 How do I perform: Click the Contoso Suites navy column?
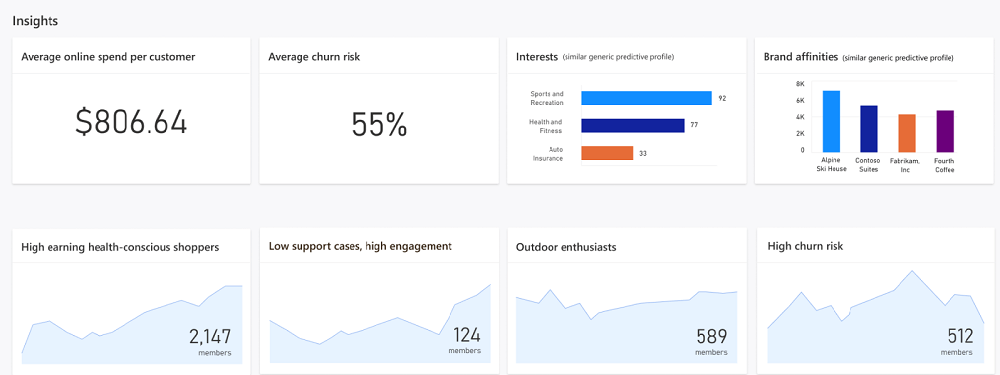(869, 128)
